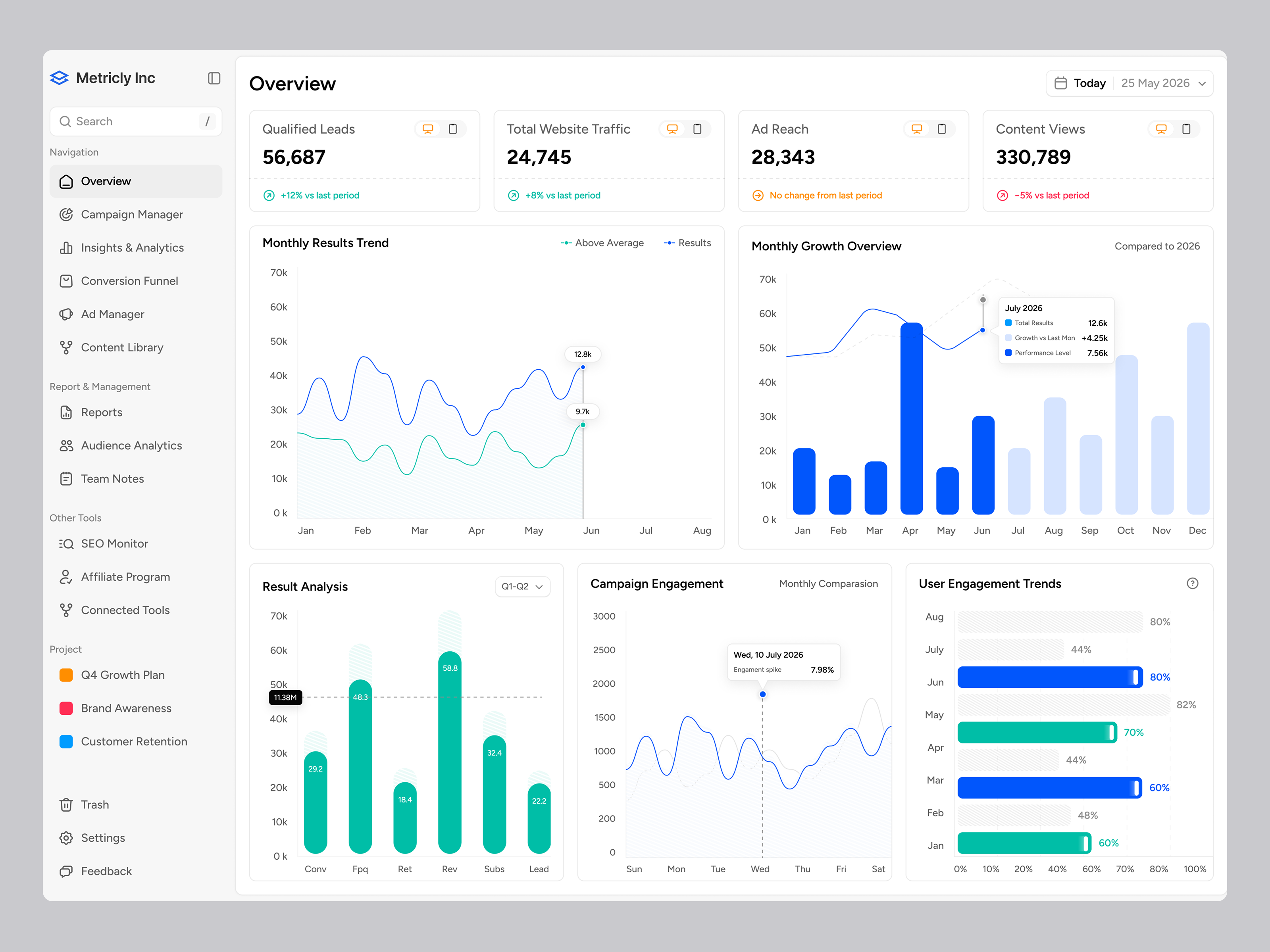Click the SEO Monitor search icon
The height and width of the screenshot is (952, 1270).
pos(67,544)
